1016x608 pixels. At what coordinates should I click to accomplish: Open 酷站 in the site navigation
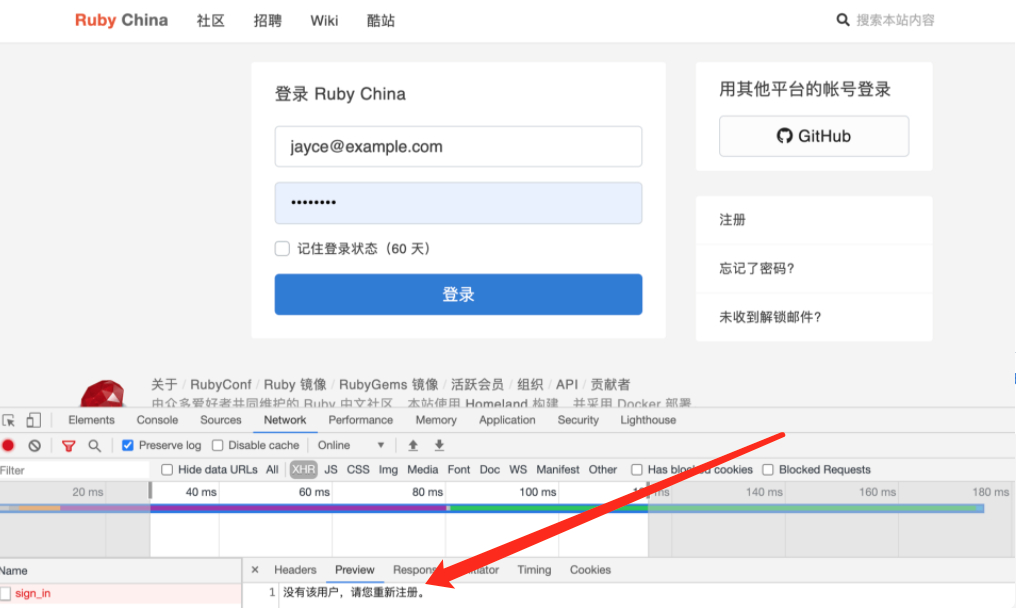point(381,21)
